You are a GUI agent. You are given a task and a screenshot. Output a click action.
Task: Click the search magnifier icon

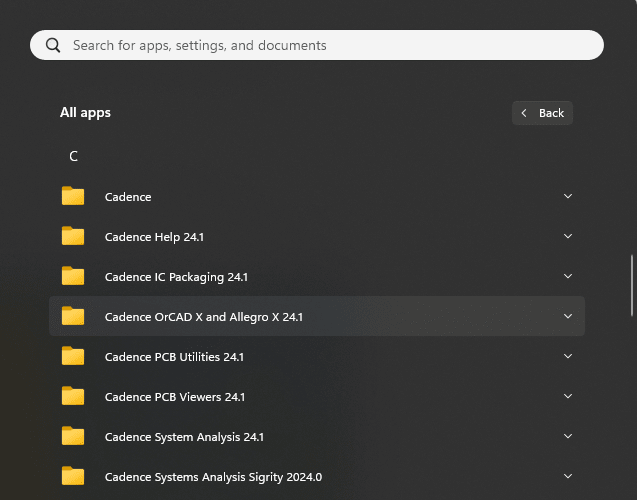pos(53,45)
